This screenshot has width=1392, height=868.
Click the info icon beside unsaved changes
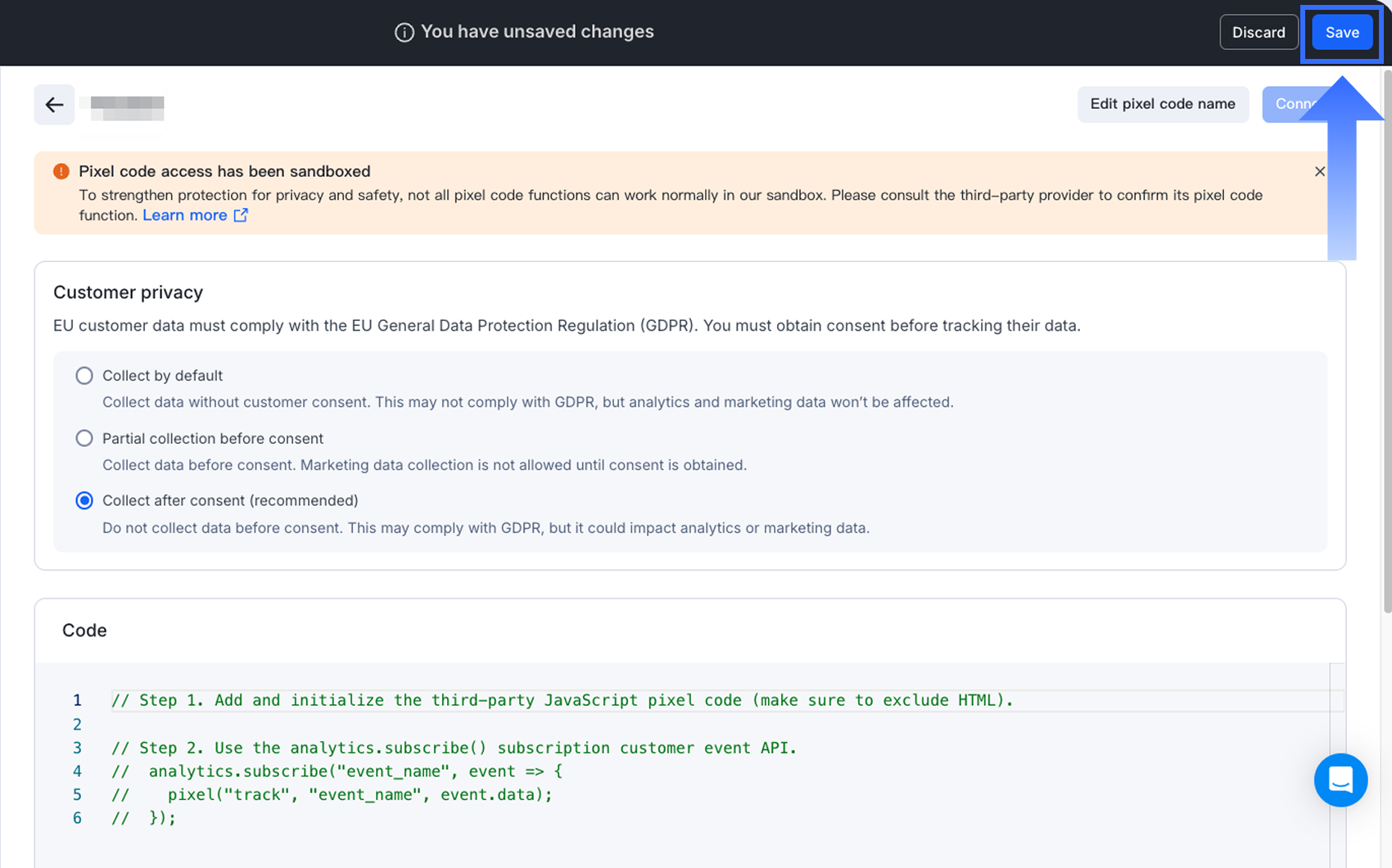point(404,33)
